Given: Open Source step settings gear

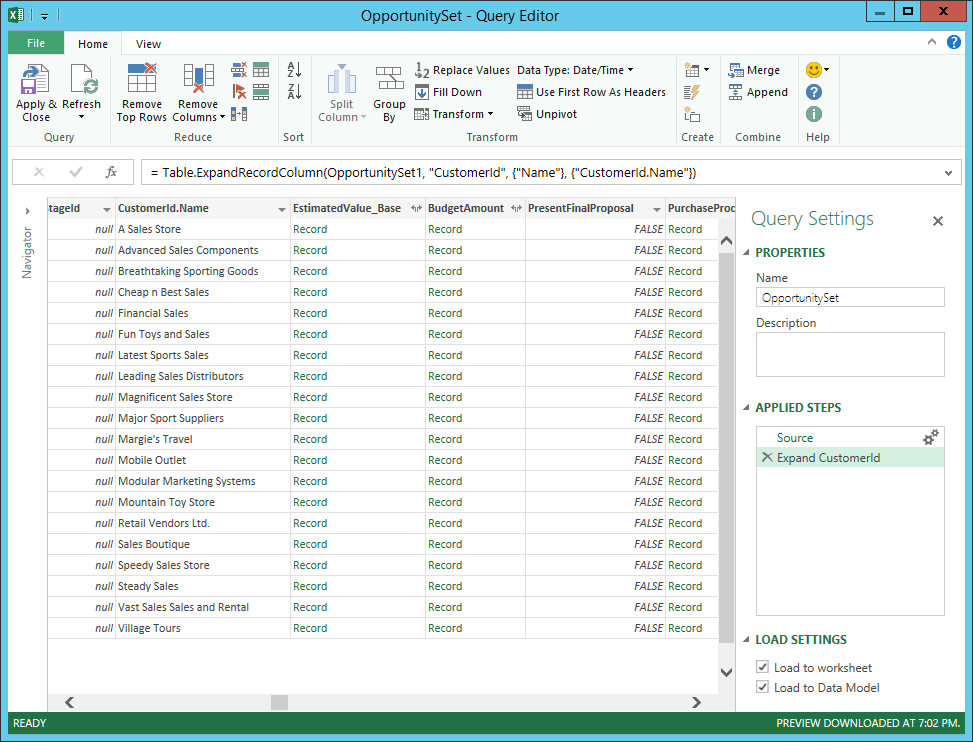Looking at the screenshot, I should click(x=931, y=437).
